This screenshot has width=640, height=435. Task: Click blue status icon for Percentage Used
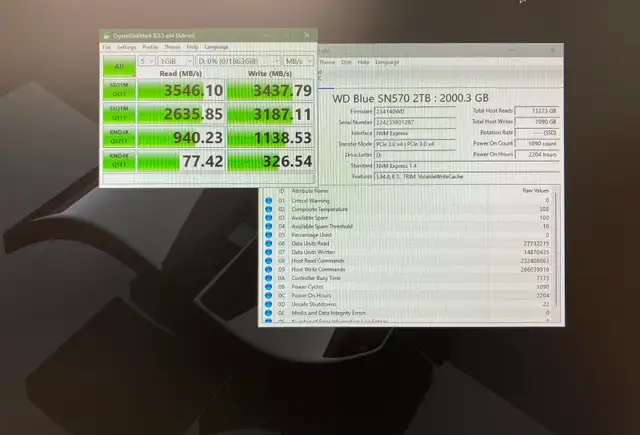click(269, 235)
